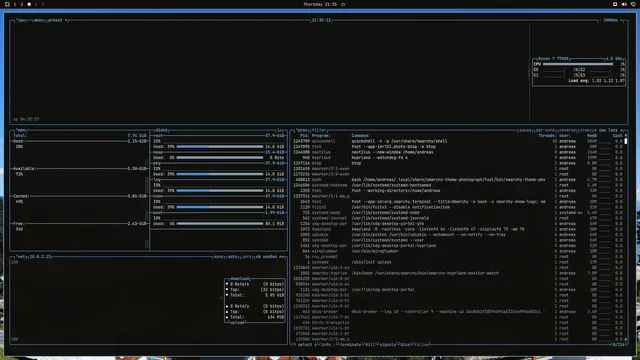Select the omarchy-hyprland-monitor-watch process row
This screenshot has height=360, width=640.
pos(458,273)
